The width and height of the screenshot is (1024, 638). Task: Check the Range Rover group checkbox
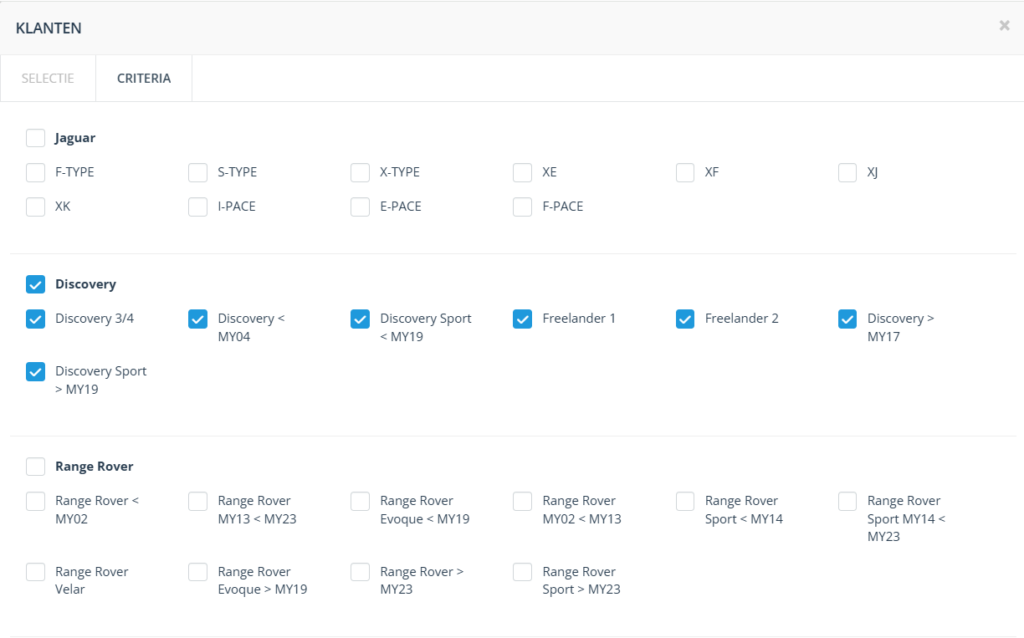click(35, 467)
